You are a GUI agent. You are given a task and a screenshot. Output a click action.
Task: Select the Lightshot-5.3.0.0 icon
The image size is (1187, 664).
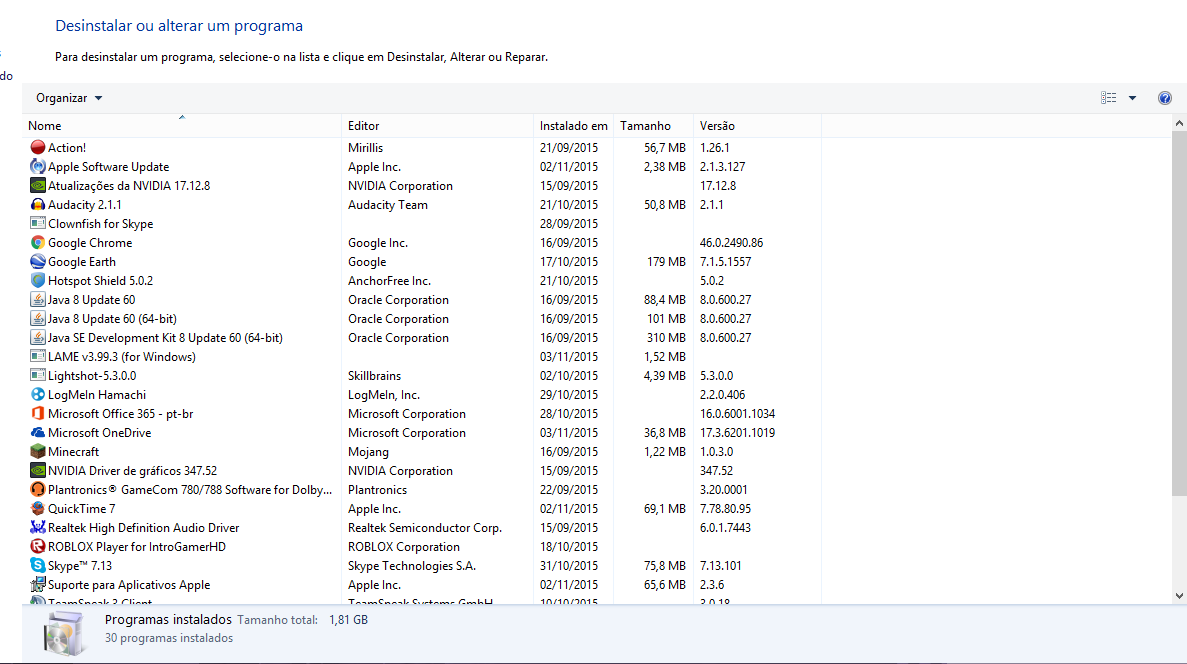tap(37, 376)
